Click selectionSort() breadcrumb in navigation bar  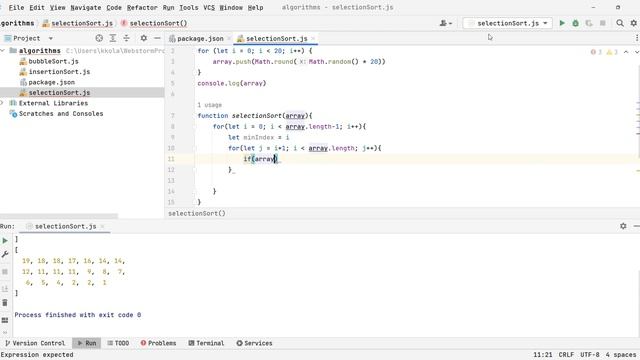tap(154, 23)
